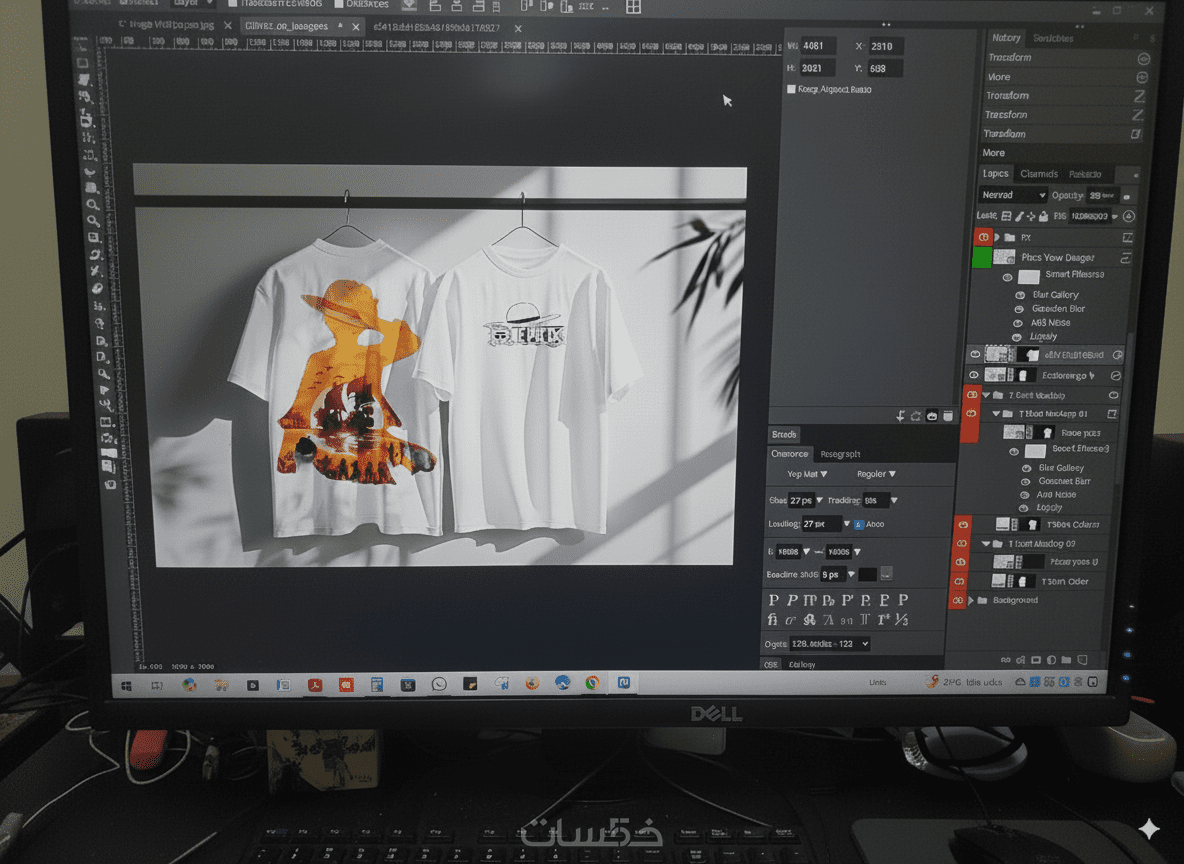Toggle visibility of T3em Oder layer
Screen dimensions: 1184x864
959,582
